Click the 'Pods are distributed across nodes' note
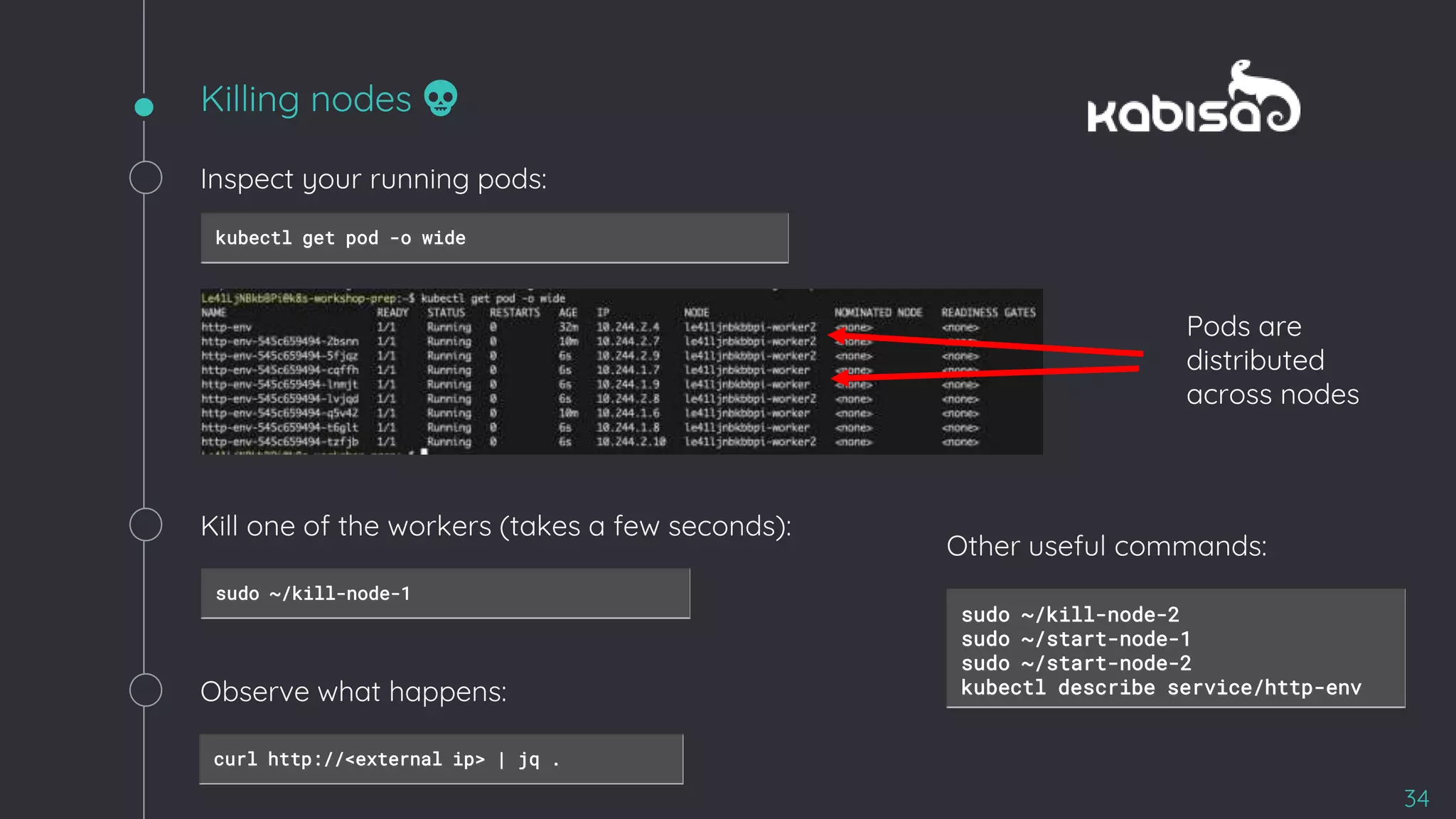This screenshot has height=819, width=1456. click(1273, 360)
